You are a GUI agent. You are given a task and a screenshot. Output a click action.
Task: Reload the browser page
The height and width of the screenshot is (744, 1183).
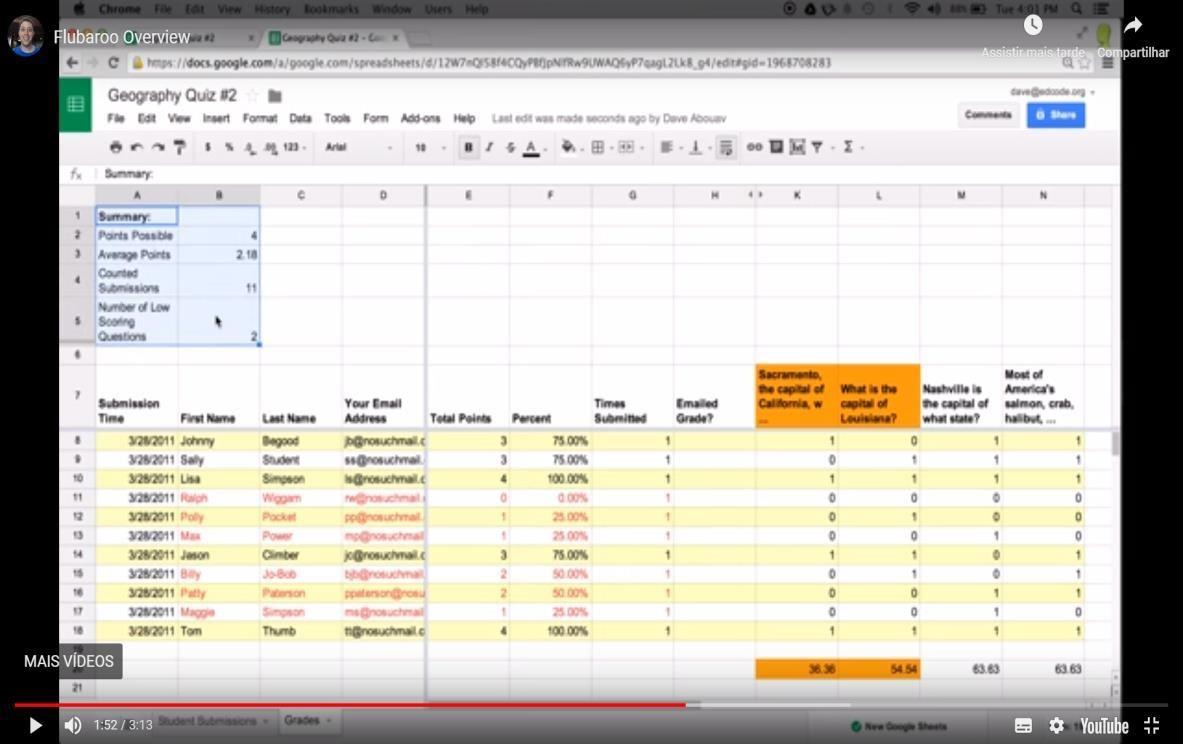click(113, 63)
